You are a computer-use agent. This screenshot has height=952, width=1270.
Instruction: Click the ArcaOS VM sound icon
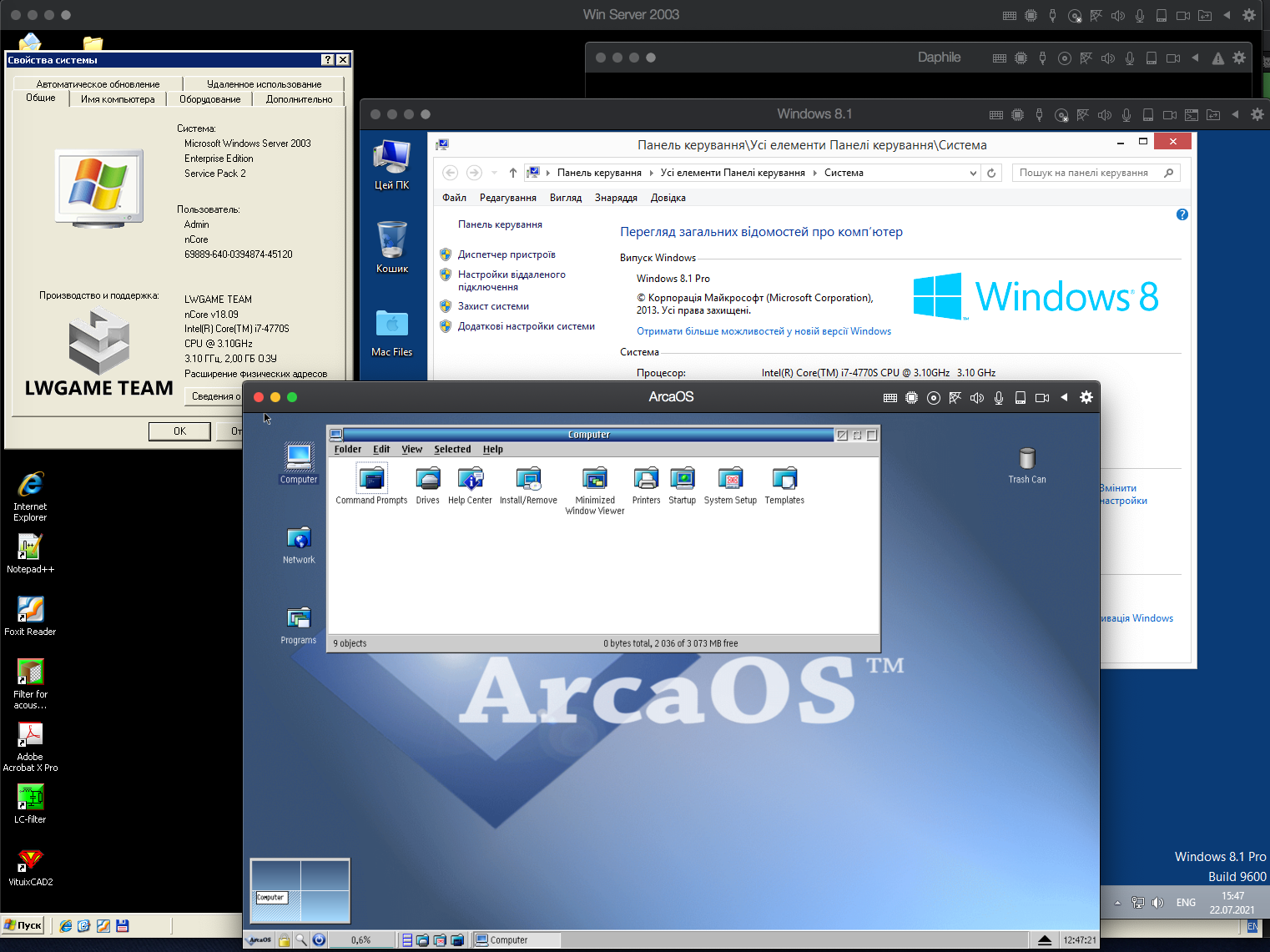click(977, 398)
